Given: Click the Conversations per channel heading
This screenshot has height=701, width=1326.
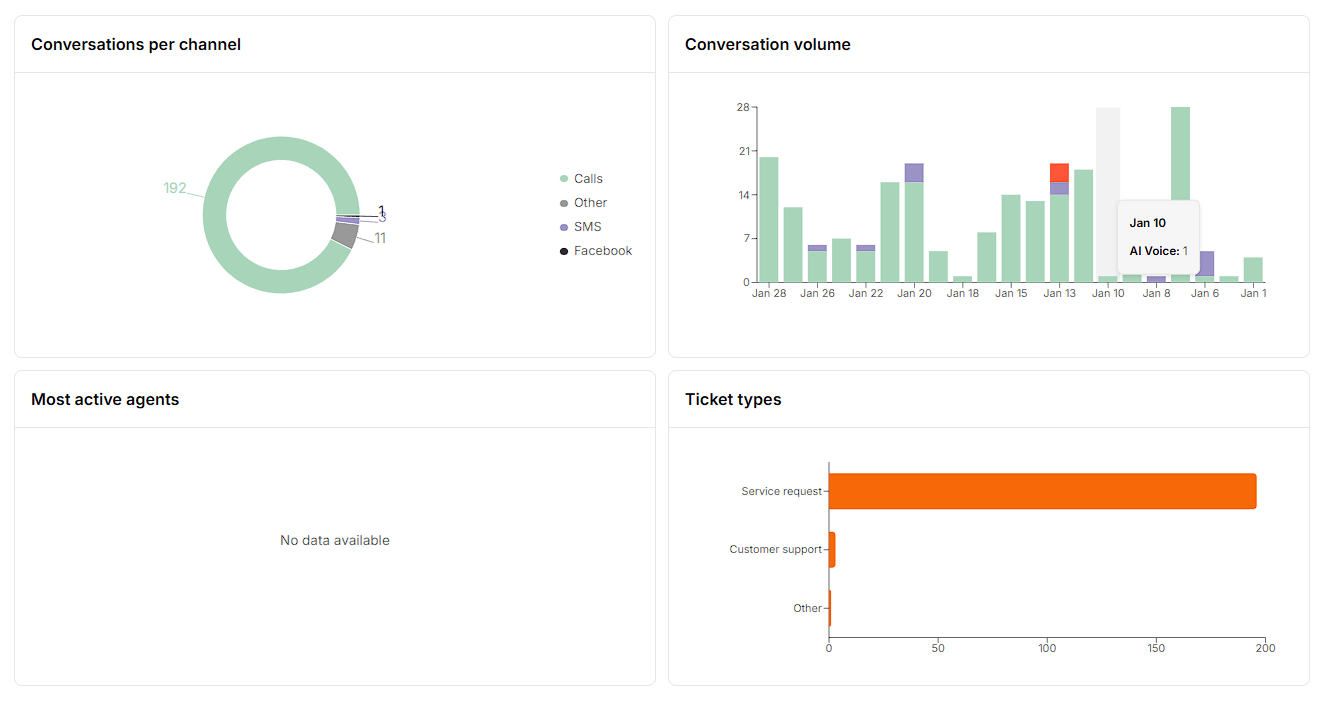Looking at the screenshot, I should (136, 44).
